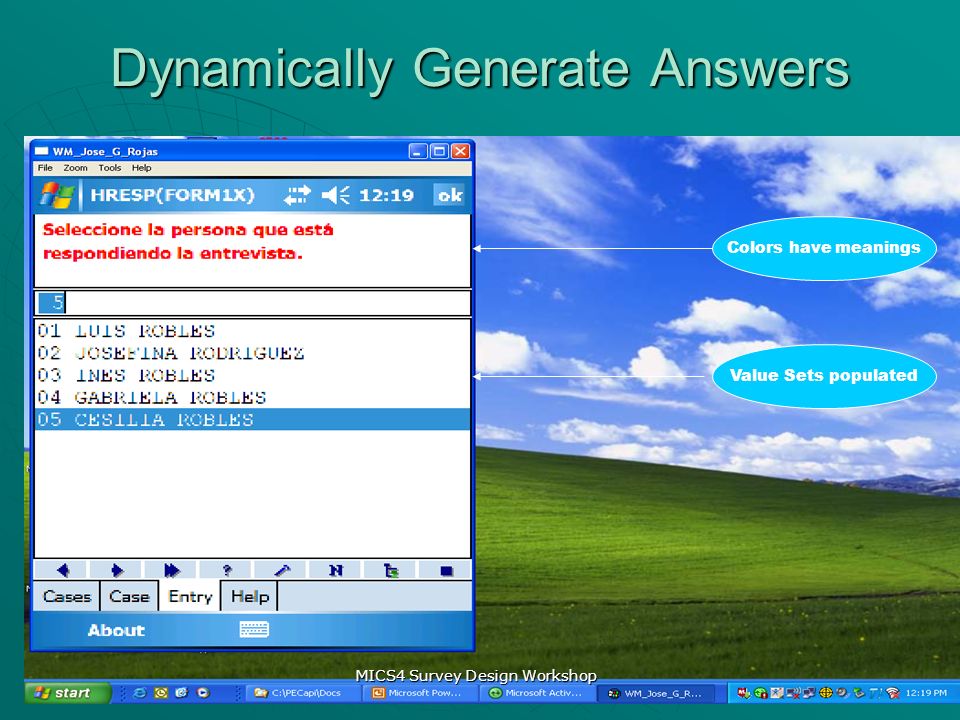The width and height of the screenshot is (960, 720).
Task: Close the WM_Jose_G_Rojas window
Action: [460, 151]
